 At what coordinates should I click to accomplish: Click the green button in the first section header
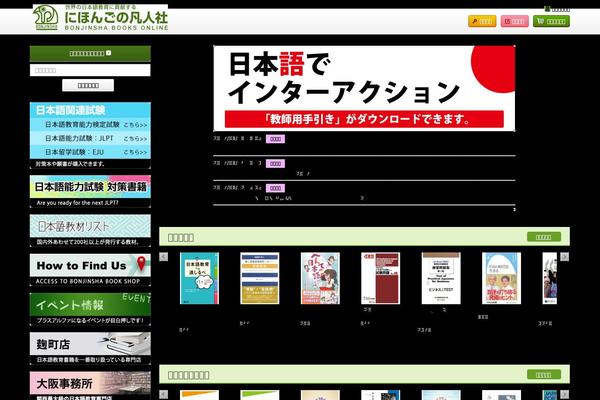(x=544, y=237)
